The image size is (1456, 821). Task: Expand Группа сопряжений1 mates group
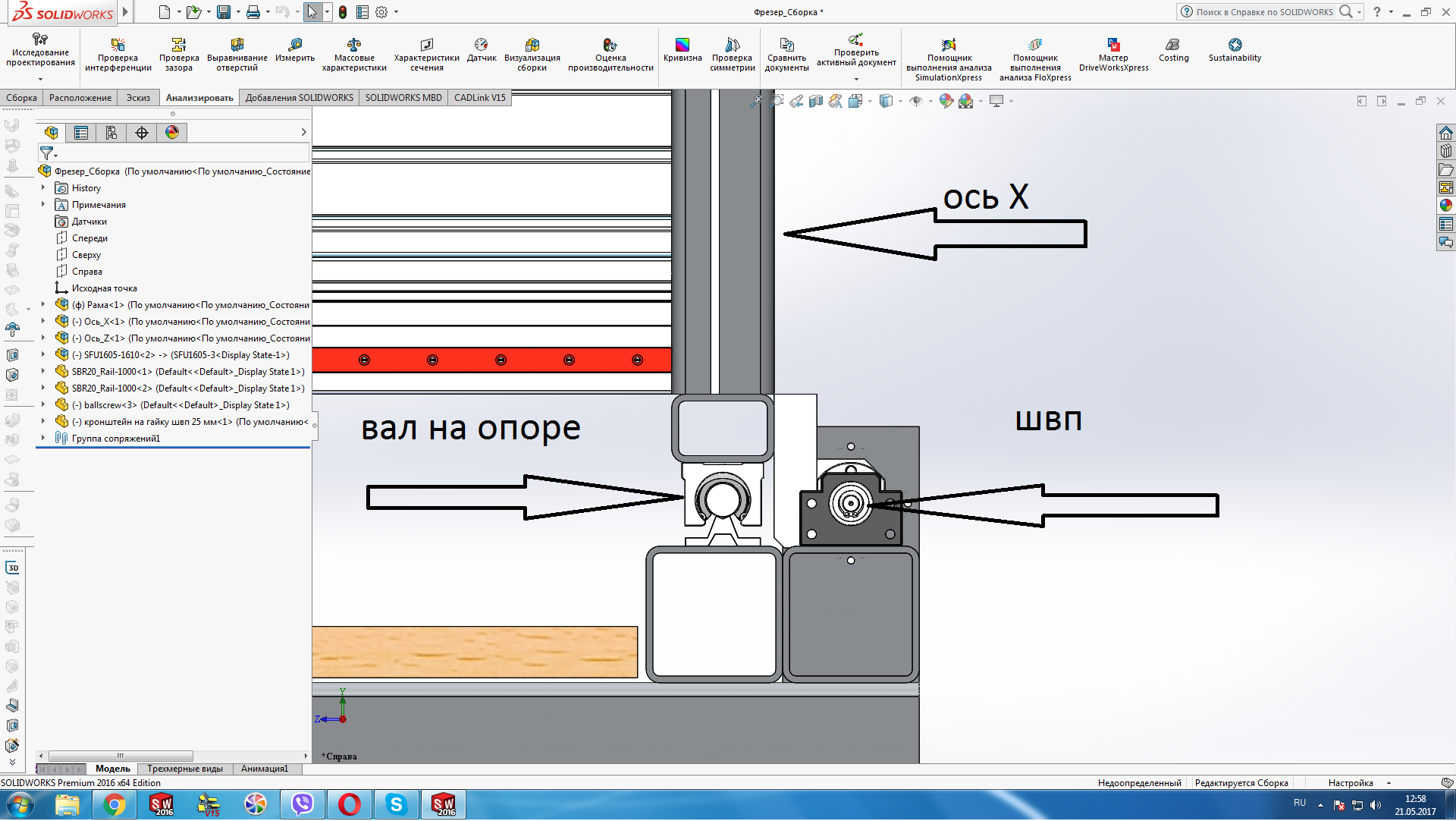tap(43, 439)
